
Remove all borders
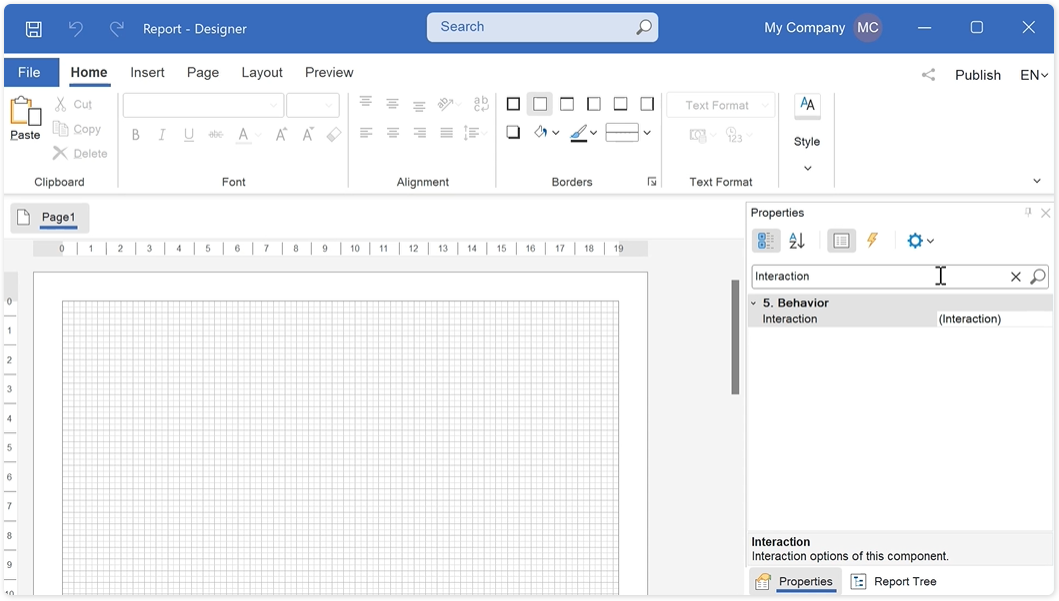coord(540,104)
